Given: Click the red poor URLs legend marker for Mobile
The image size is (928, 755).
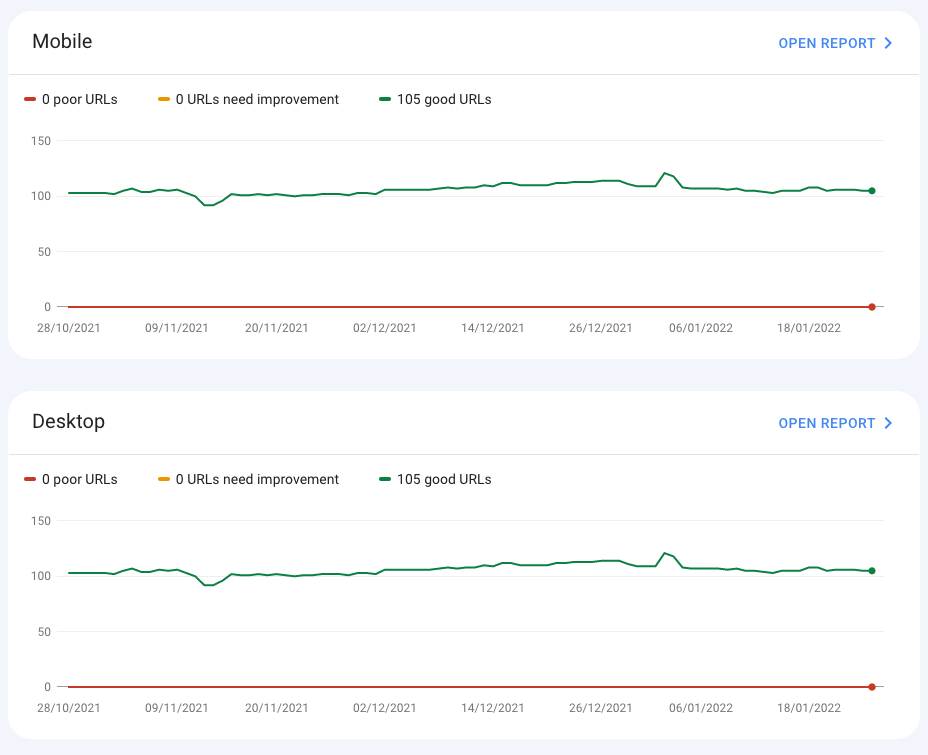Looking at the screenshot, I should pos(30,99).
